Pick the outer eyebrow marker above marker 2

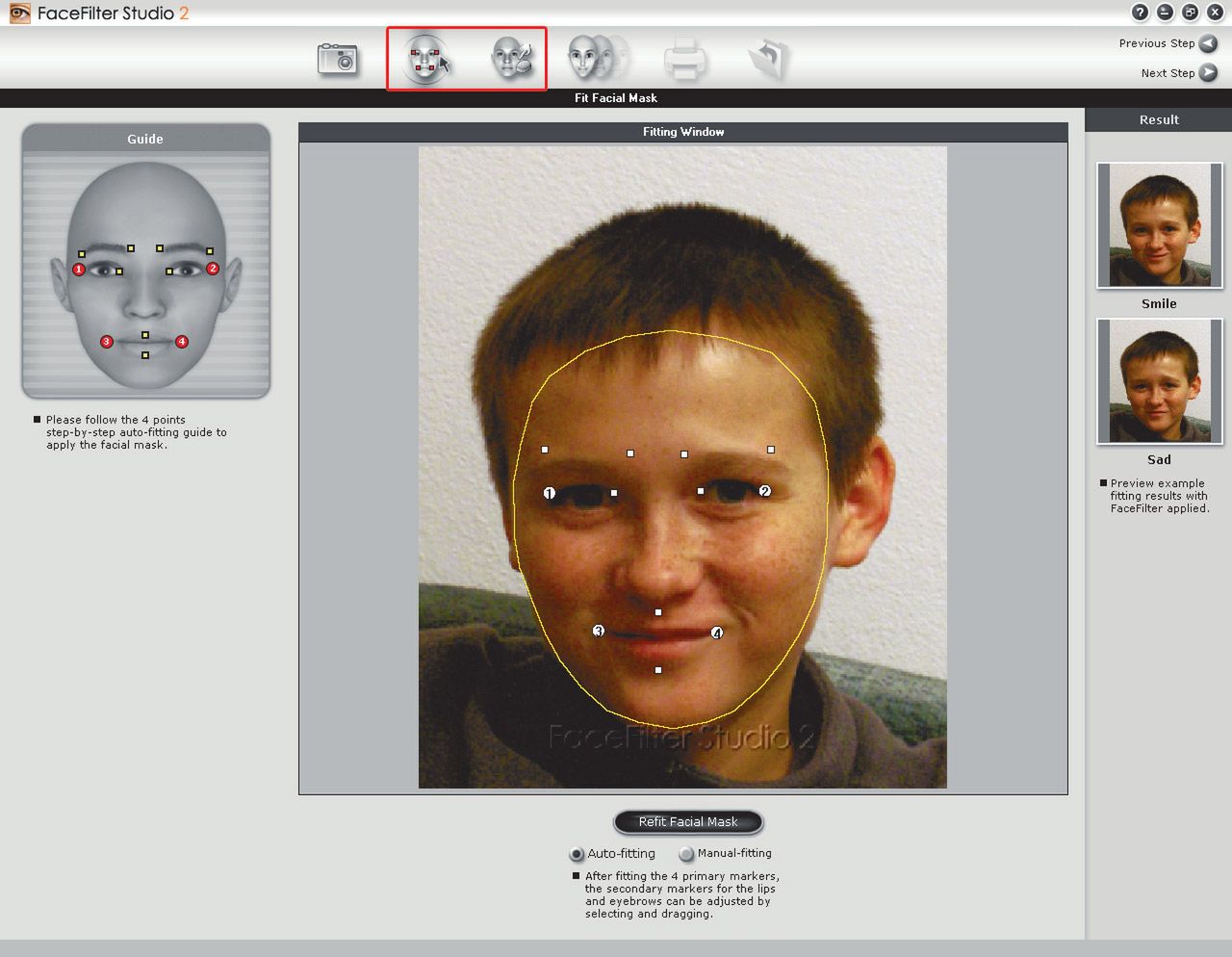pos(771,450)
